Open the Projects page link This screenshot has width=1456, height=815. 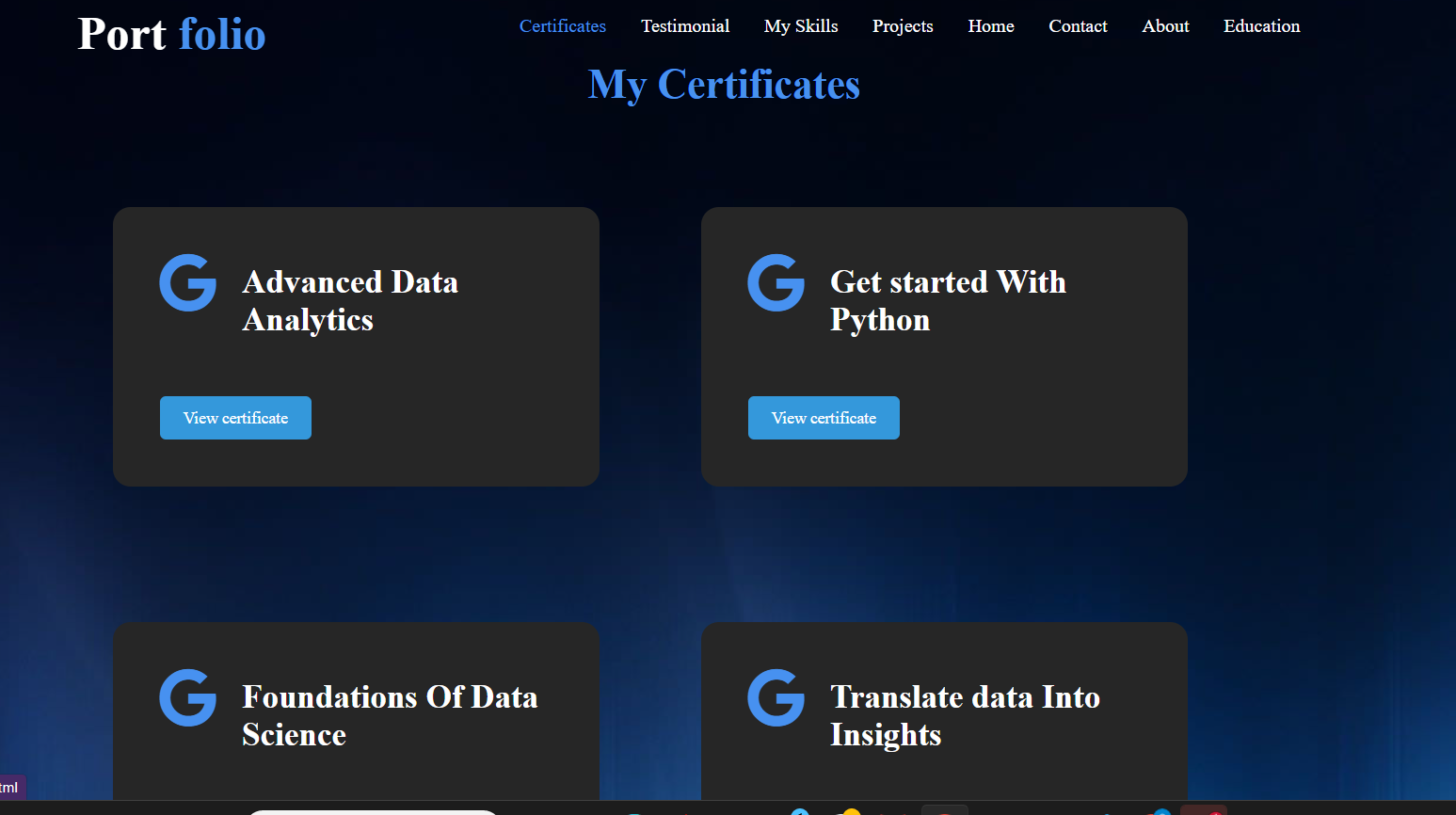[903, 26]
